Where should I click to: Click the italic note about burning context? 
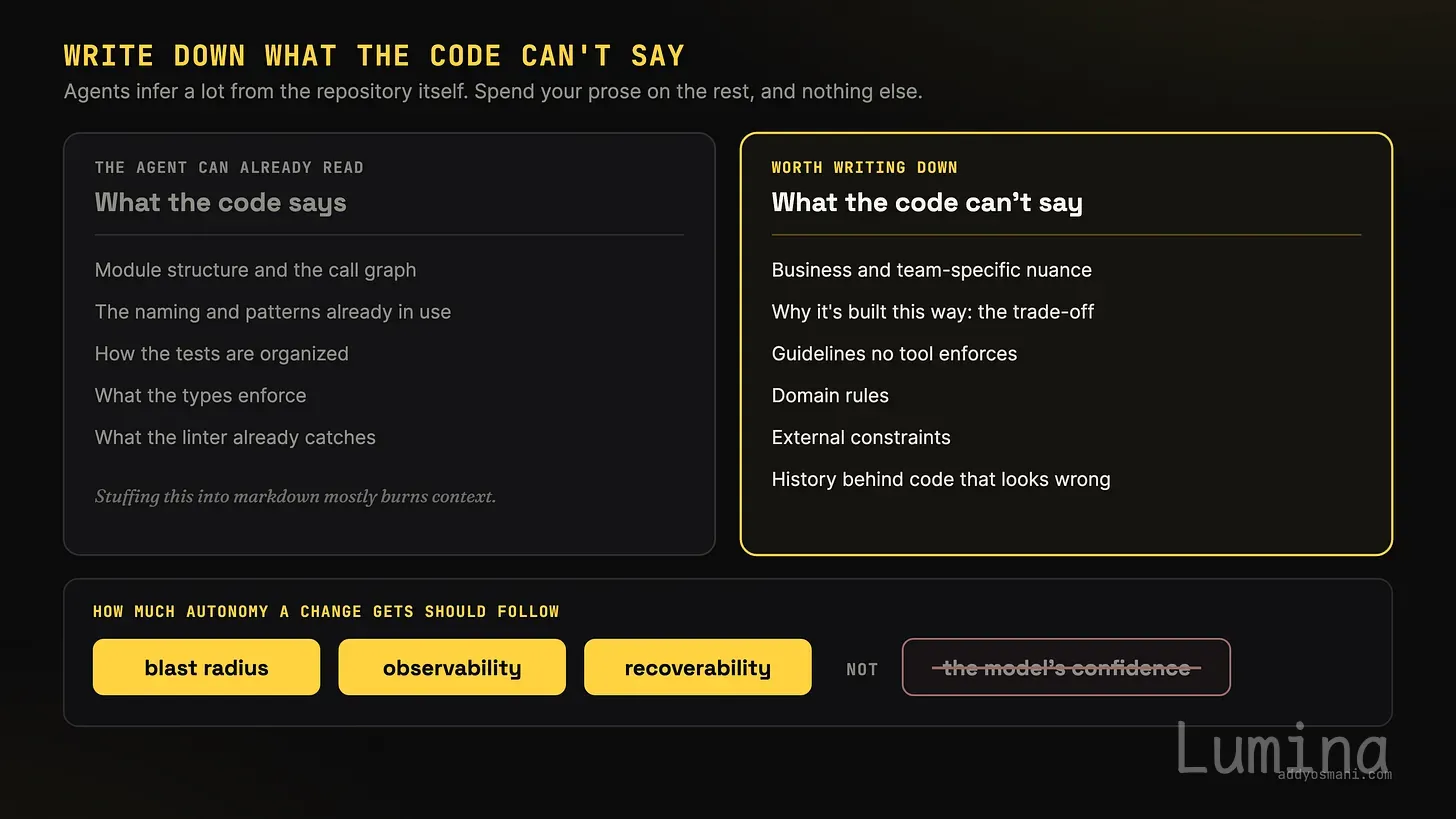(x=295, y=496)
